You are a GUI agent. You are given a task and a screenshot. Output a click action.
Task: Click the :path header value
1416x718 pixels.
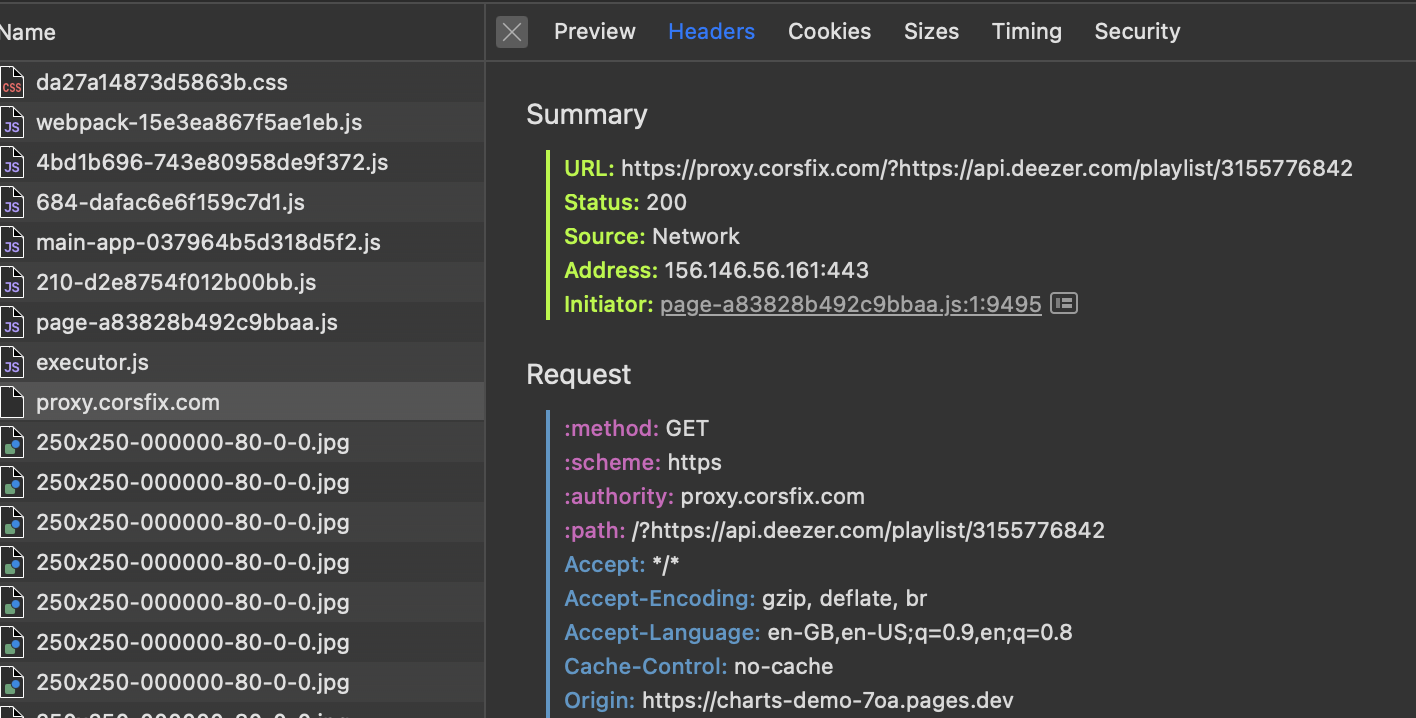[868, 530]
